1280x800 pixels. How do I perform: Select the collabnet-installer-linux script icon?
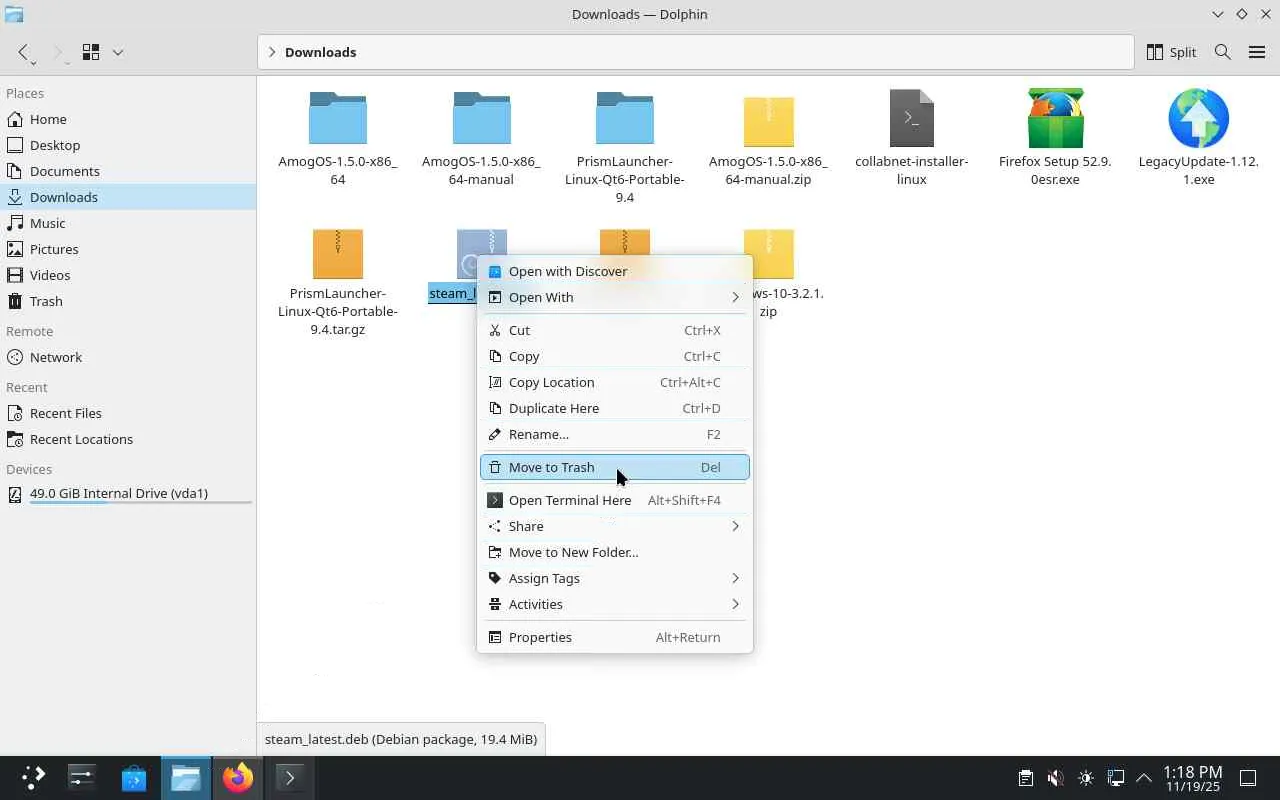pyautogui.click(x=911, y=119)
